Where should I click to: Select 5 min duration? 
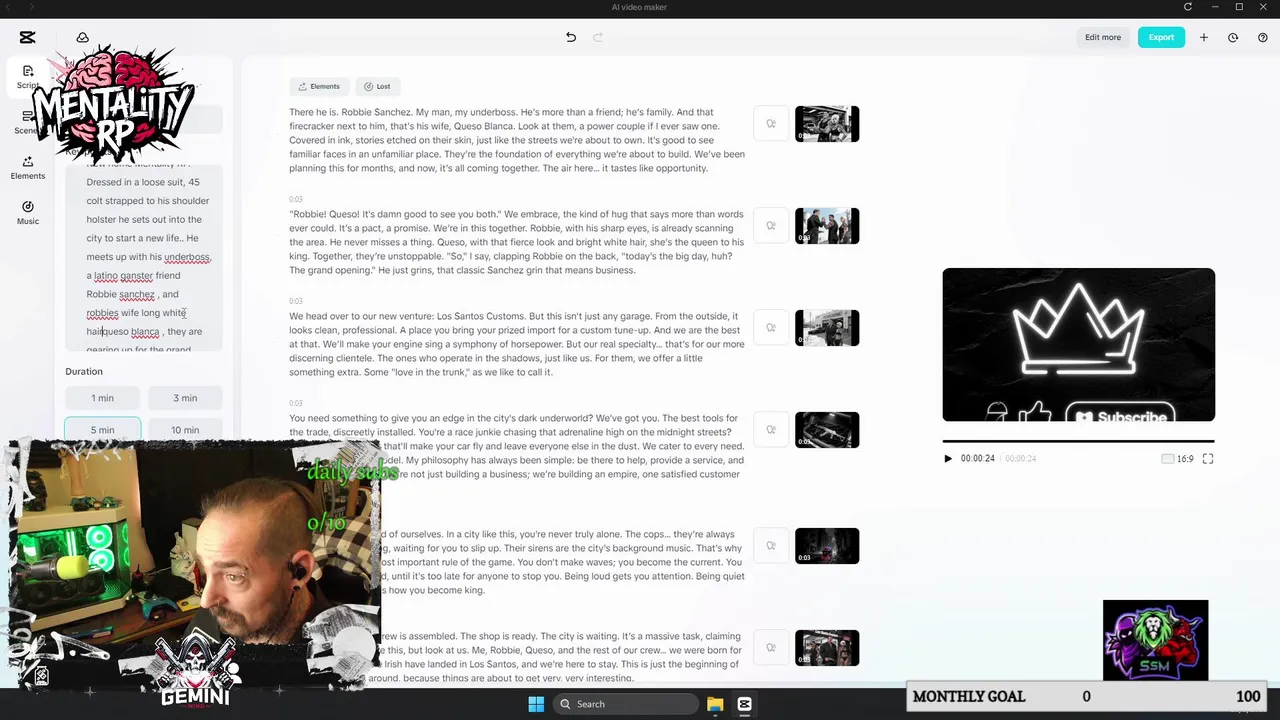(x=102, y=429)
